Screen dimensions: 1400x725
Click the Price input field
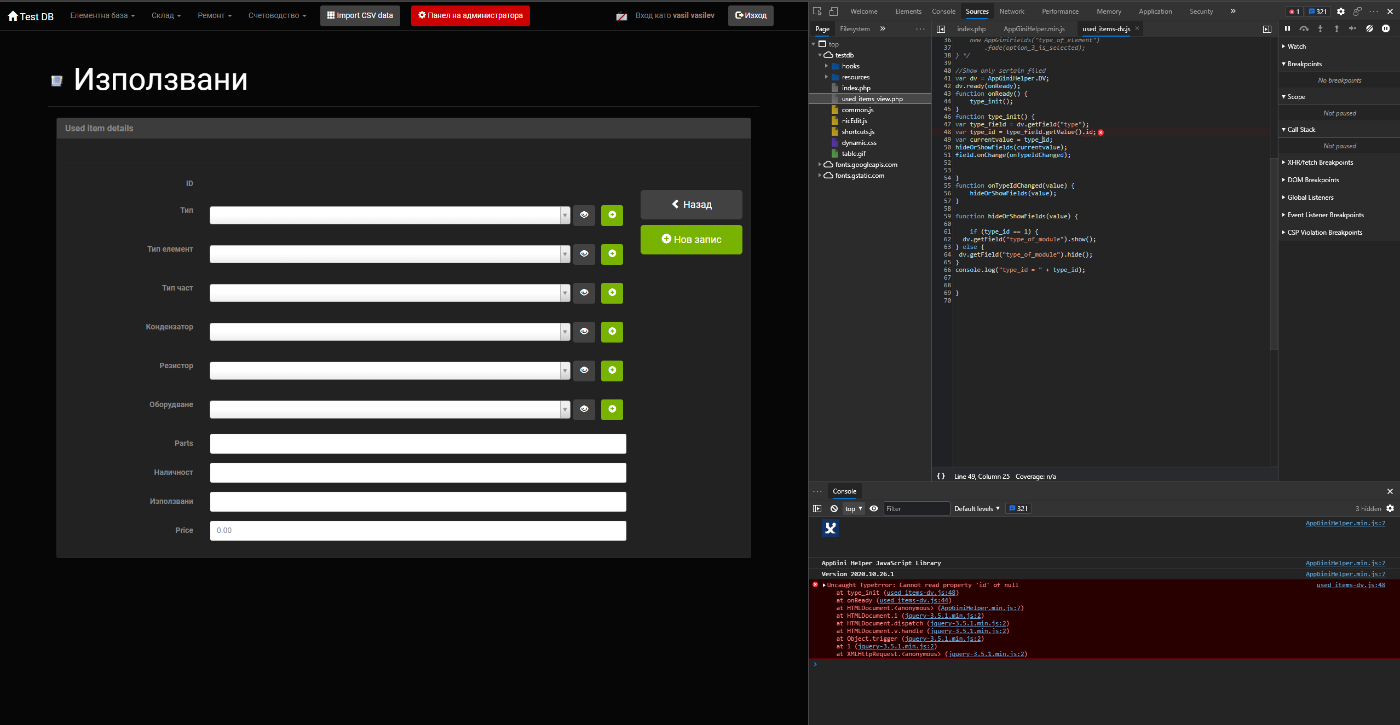[x=418, y=530]
